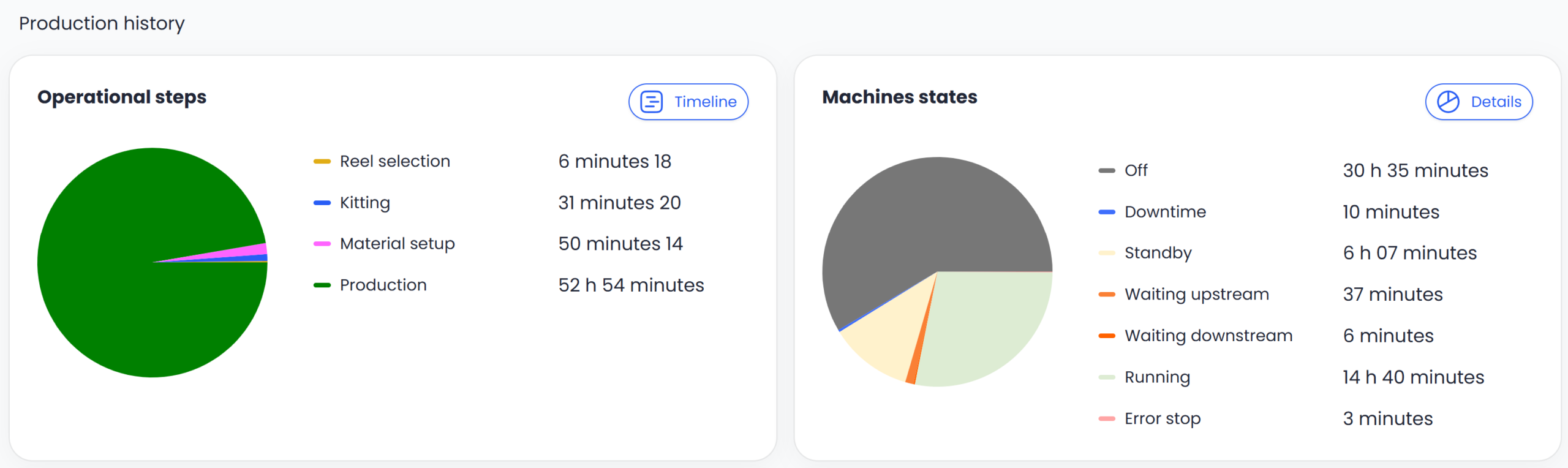Click the pink Material setup legend marker
The height and width of the screenshot is (468, 1568).
point(322,244)
